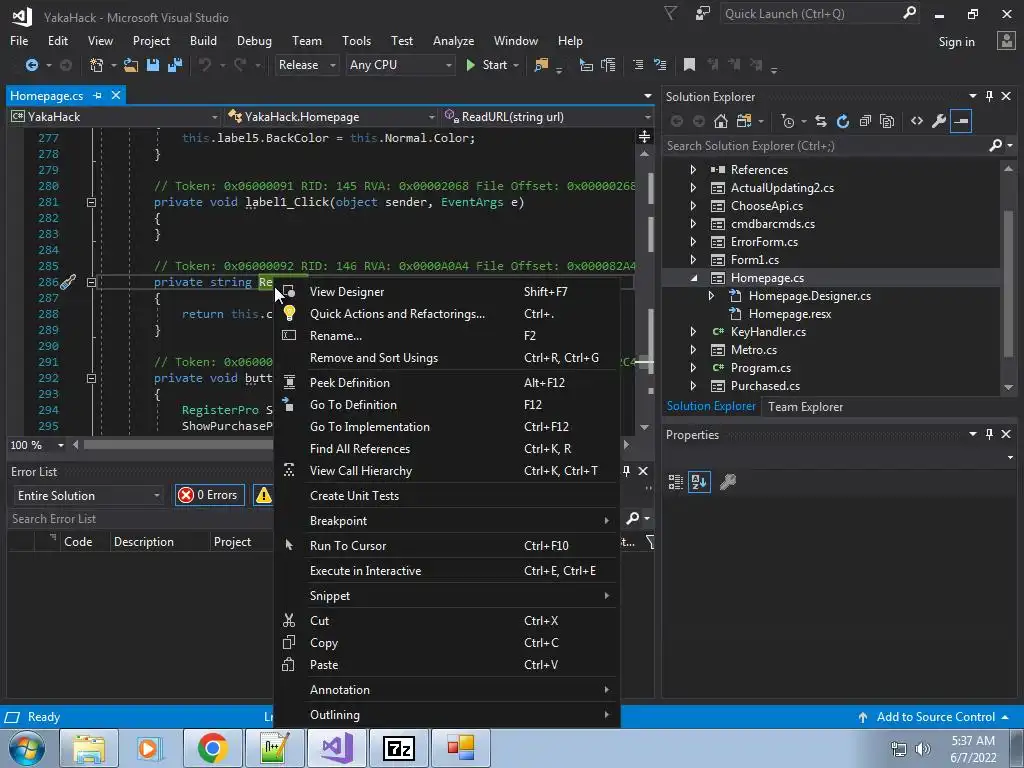Click the Pending Changes Filter clock icon
Screen dimensions: 1024x768
tap(788, 121)
